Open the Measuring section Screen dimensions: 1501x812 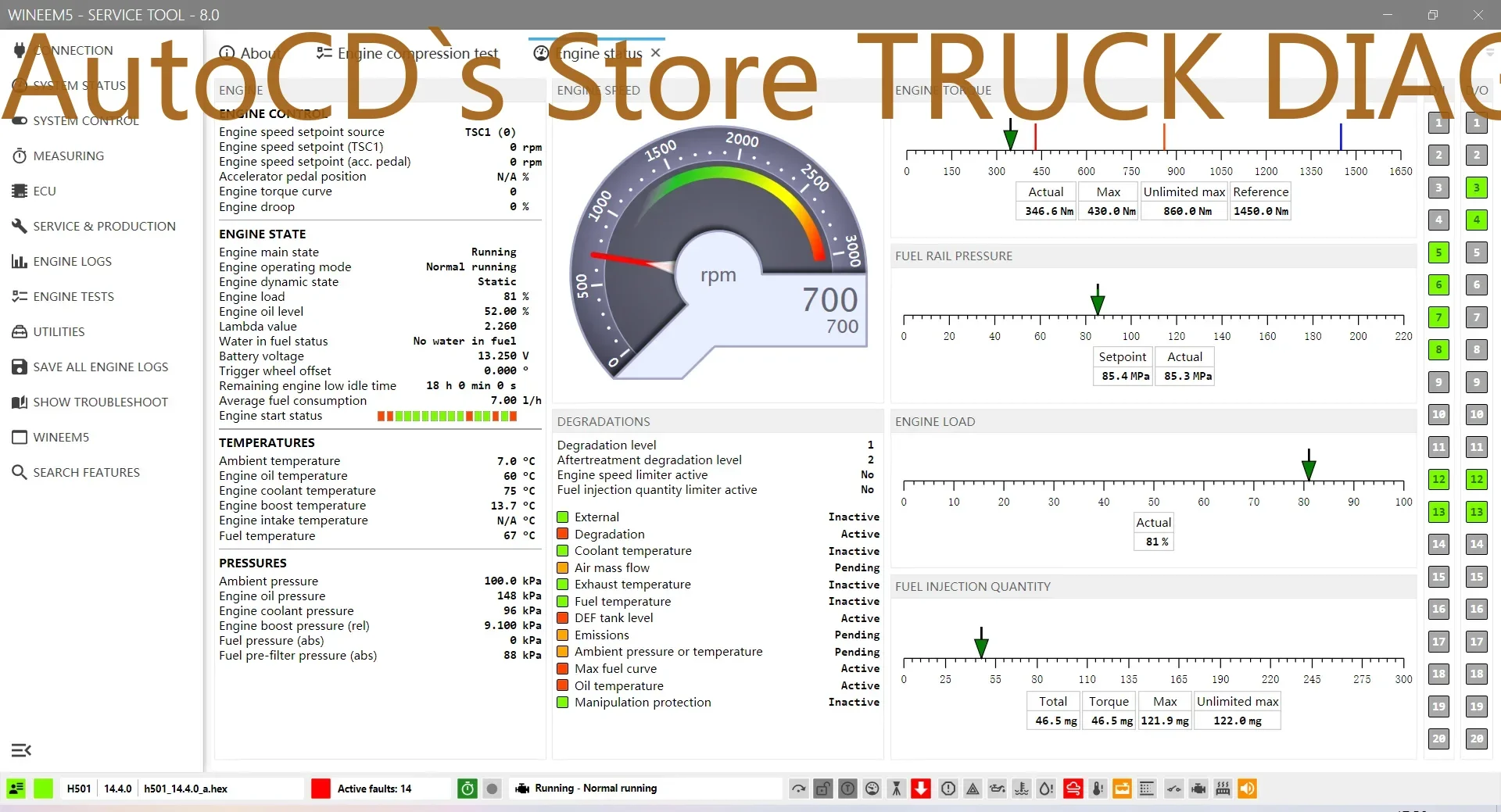[x=68, y=156]
